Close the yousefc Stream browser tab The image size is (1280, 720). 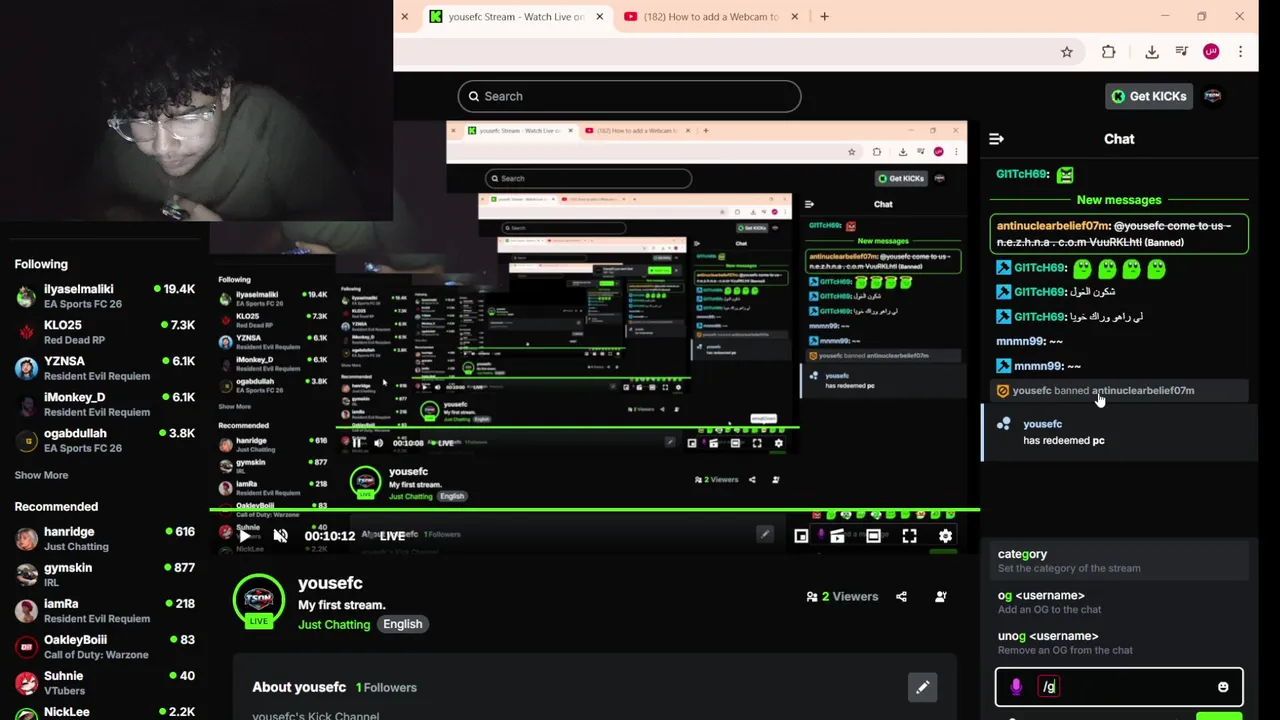click(x=599, y=16)
